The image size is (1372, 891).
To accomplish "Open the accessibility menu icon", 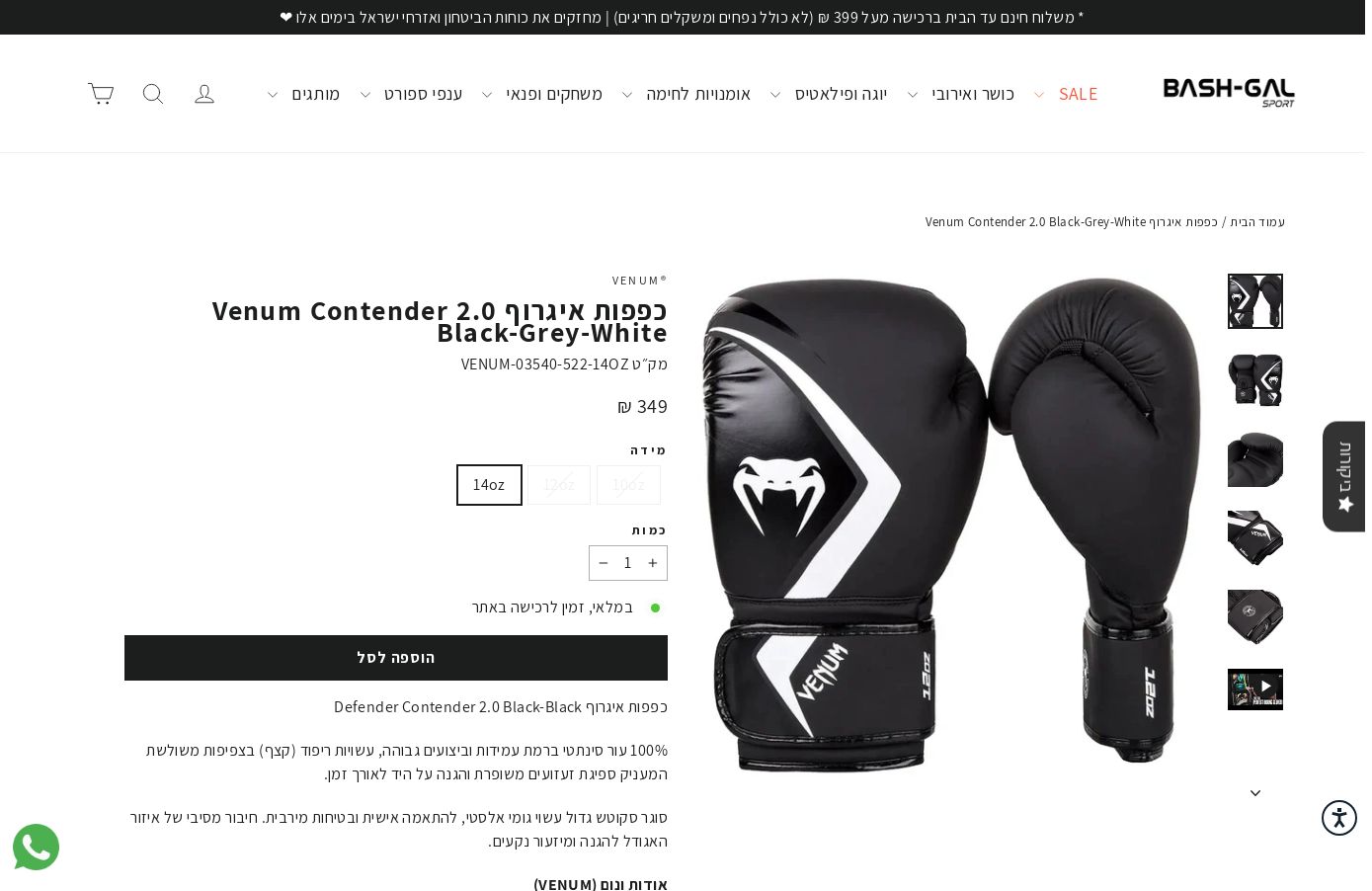I will pyautogui.click(x=1339, y=818).
